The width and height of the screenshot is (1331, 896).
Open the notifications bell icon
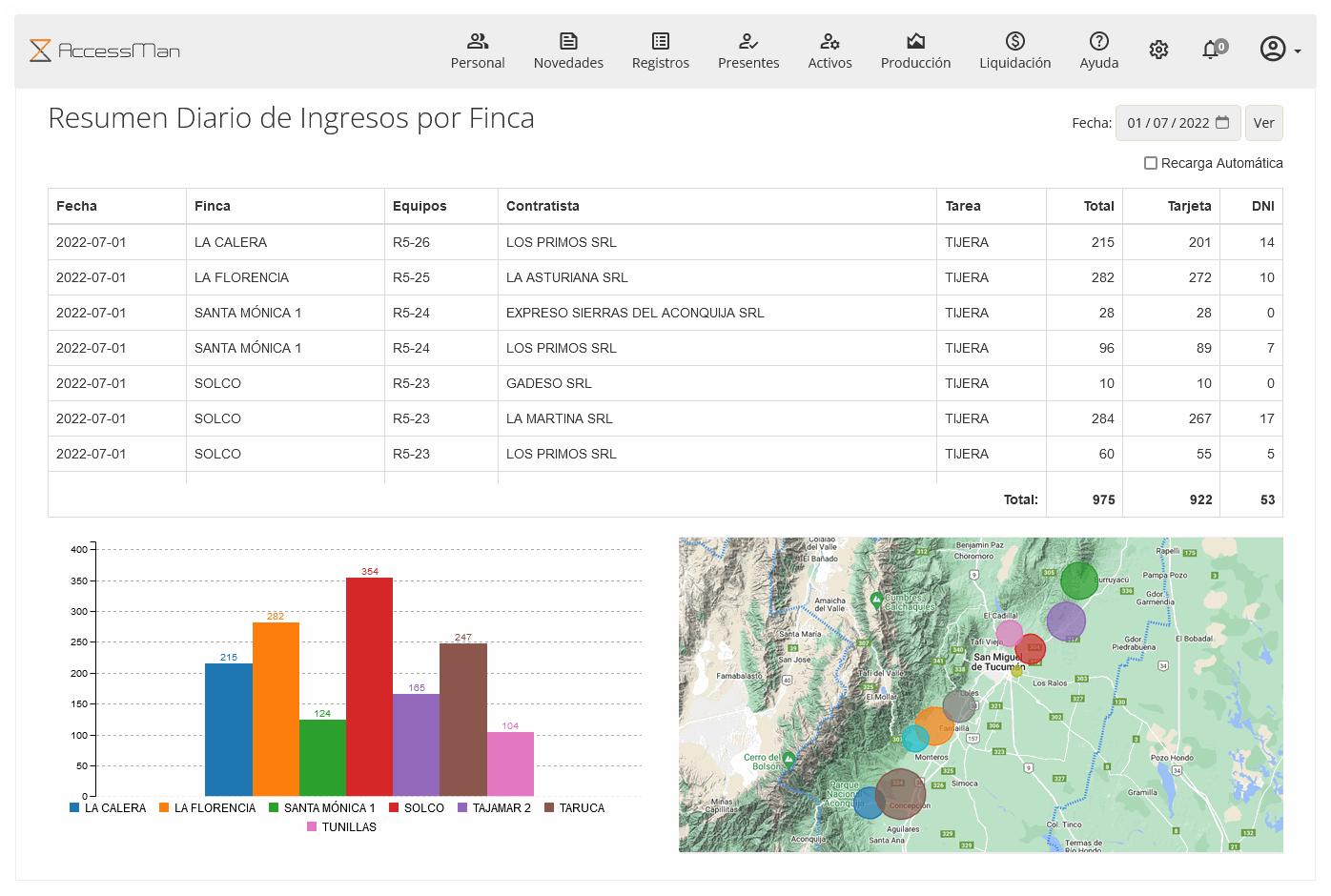click(x=1211, y=50)
